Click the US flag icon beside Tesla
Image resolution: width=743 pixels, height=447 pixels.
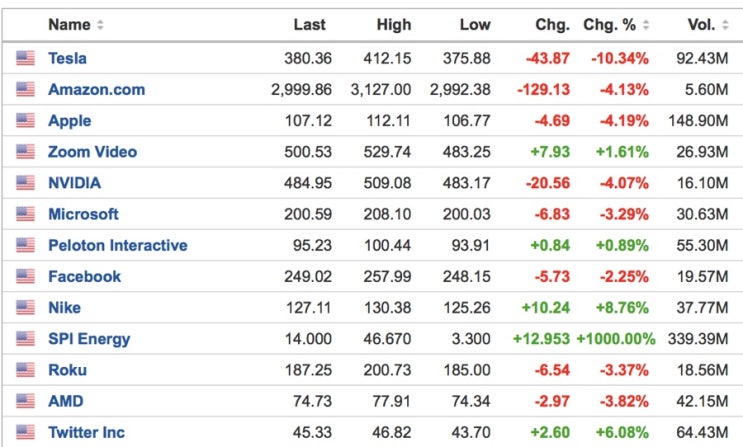point(25,58)
